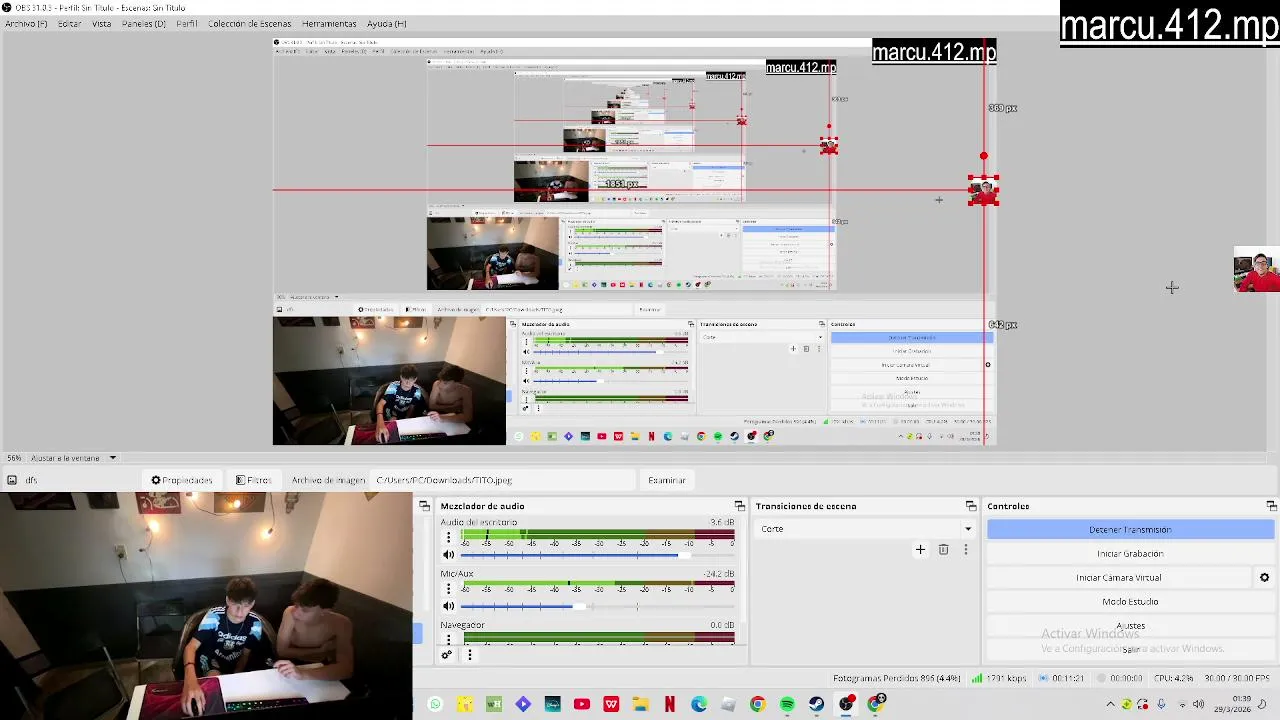Adjust the Mic/Aux volume slider
Screen dimensions: 1280x720
(597, 606)
